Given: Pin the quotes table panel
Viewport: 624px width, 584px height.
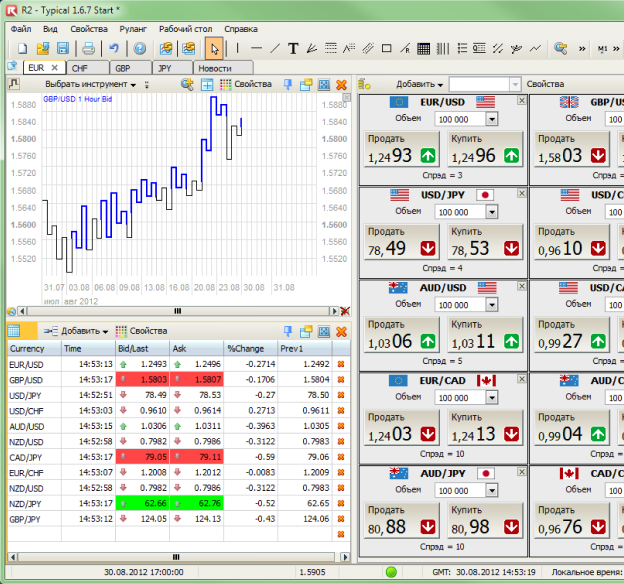Looking at the screenshot, I should (x=288, y=331).
